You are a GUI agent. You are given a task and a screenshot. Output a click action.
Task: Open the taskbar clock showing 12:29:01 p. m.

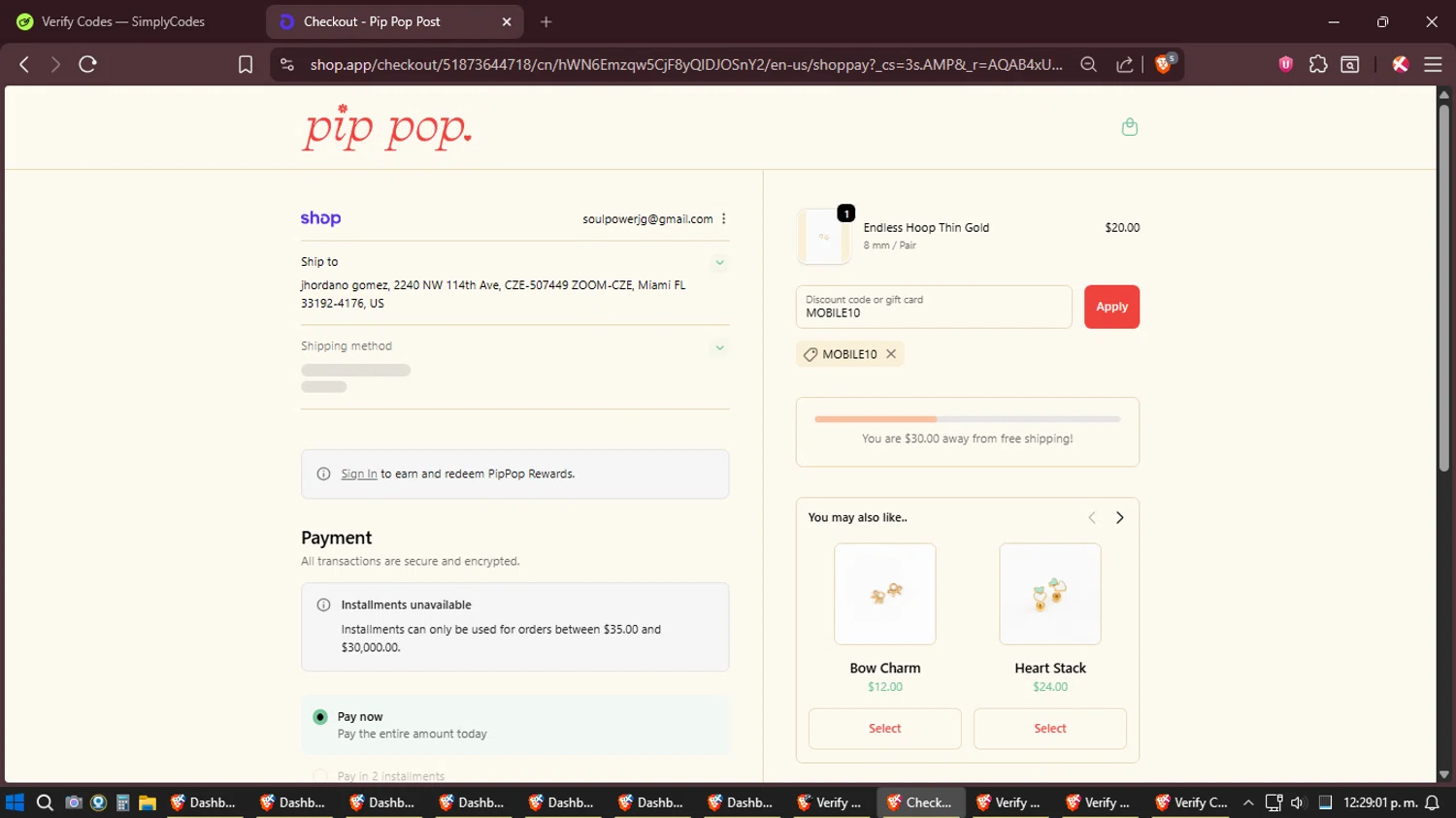(1380, 802)
